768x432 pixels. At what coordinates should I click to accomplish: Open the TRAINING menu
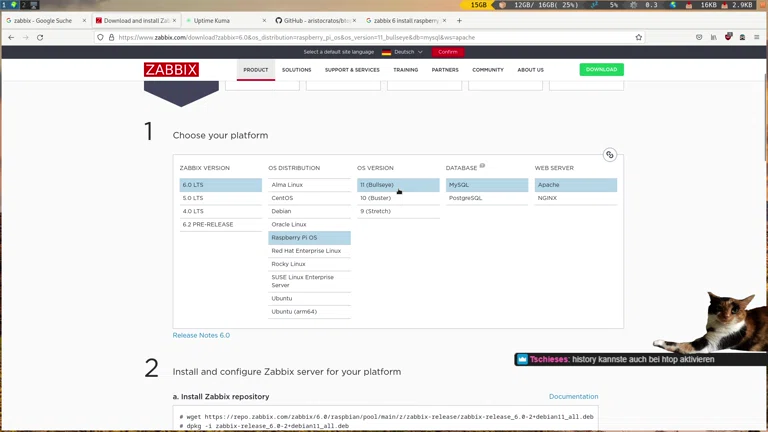pos(406,70)
